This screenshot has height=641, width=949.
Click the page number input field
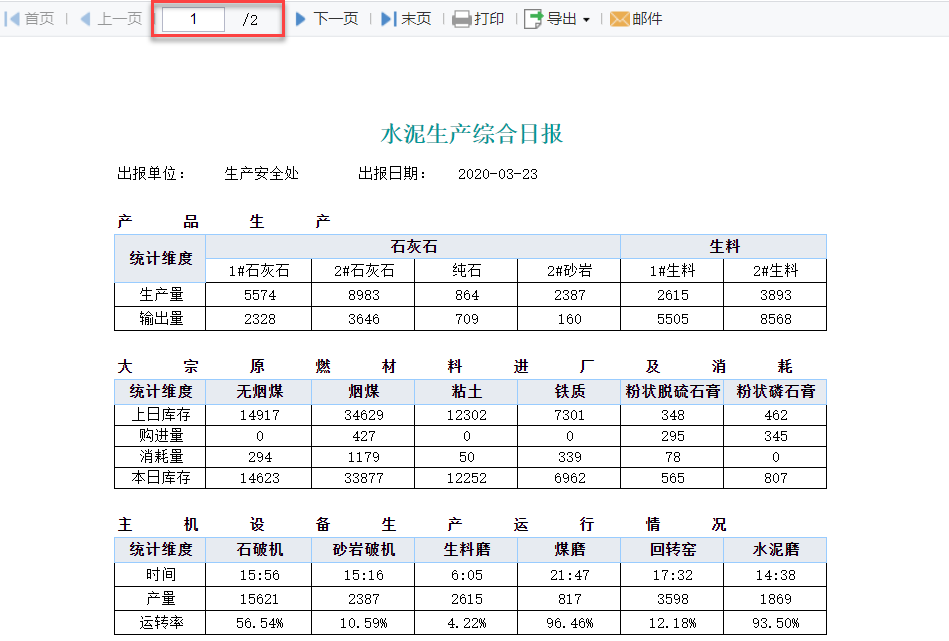click(193, 19)
